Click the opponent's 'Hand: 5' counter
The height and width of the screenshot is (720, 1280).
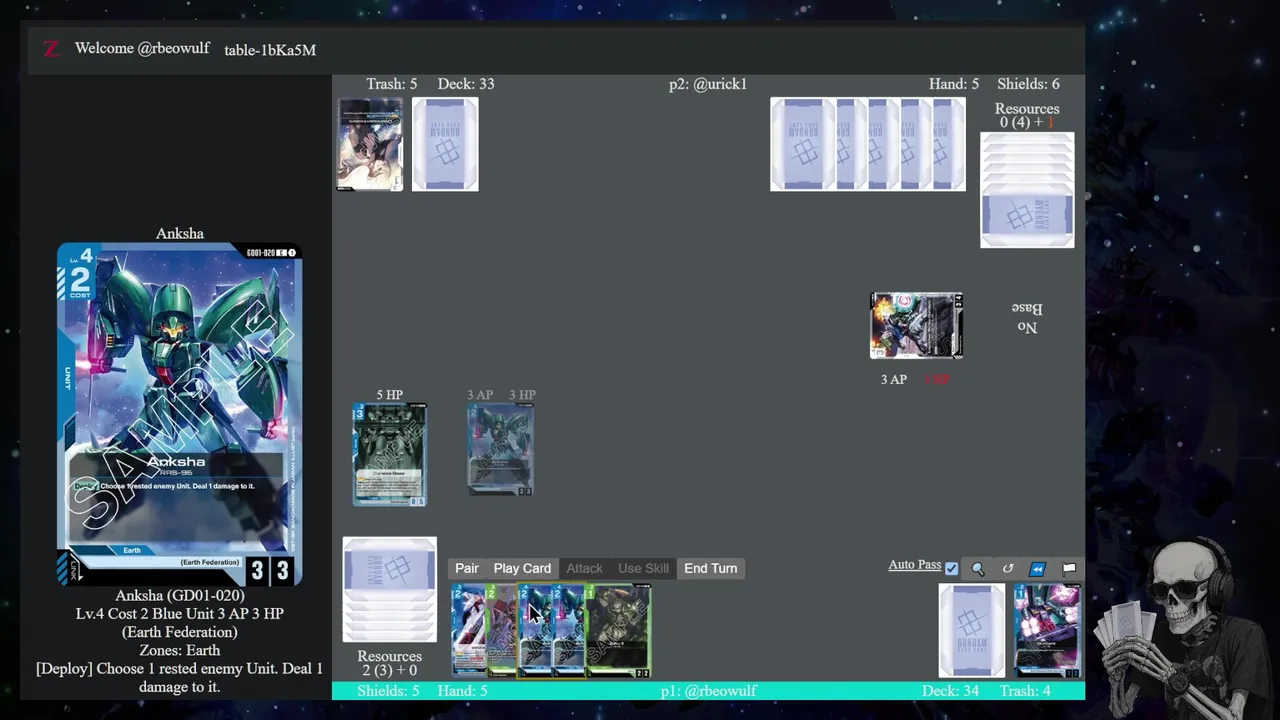pos(954,84)
